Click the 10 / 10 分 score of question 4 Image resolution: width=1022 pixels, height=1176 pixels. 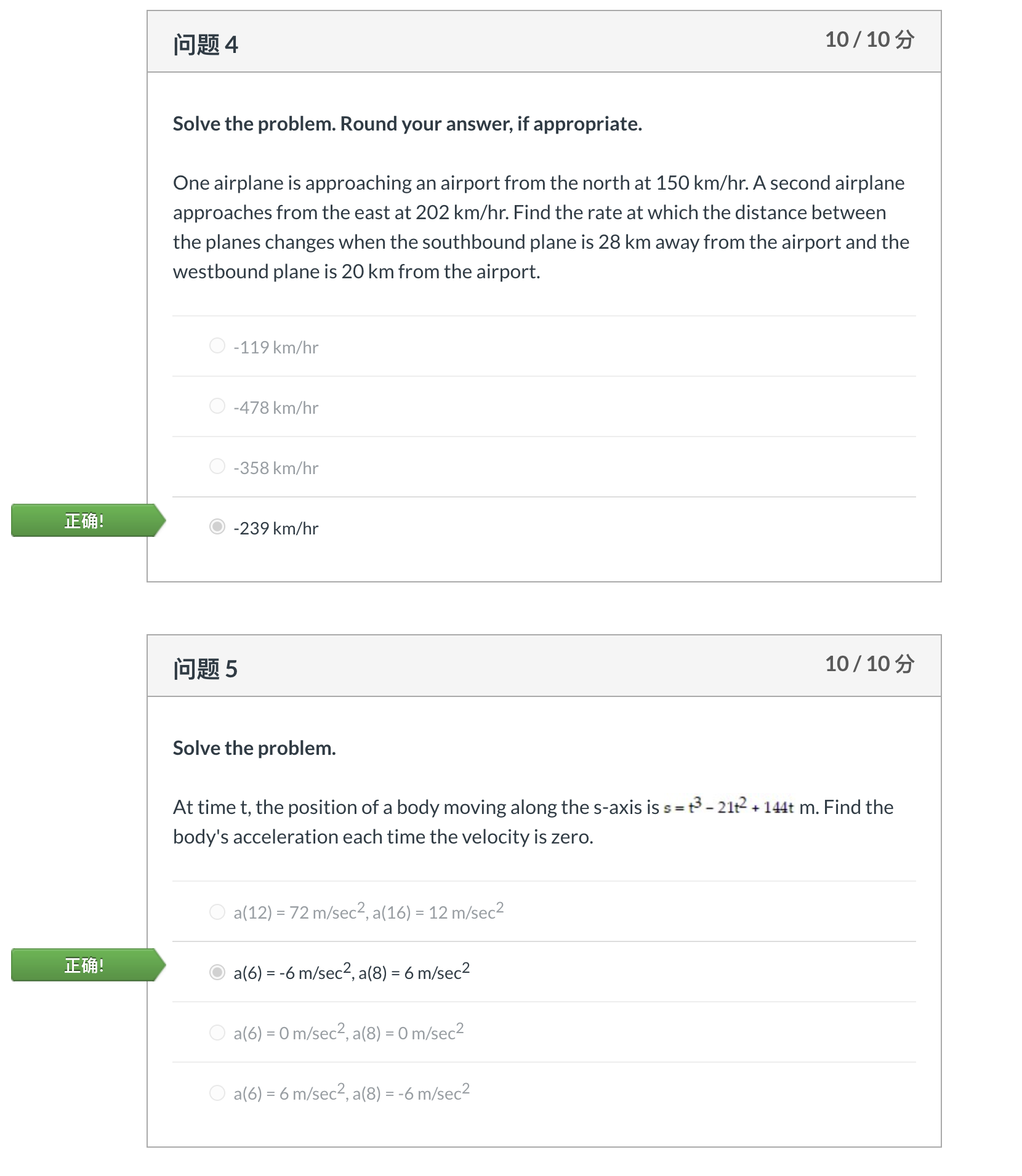point(869,39)
